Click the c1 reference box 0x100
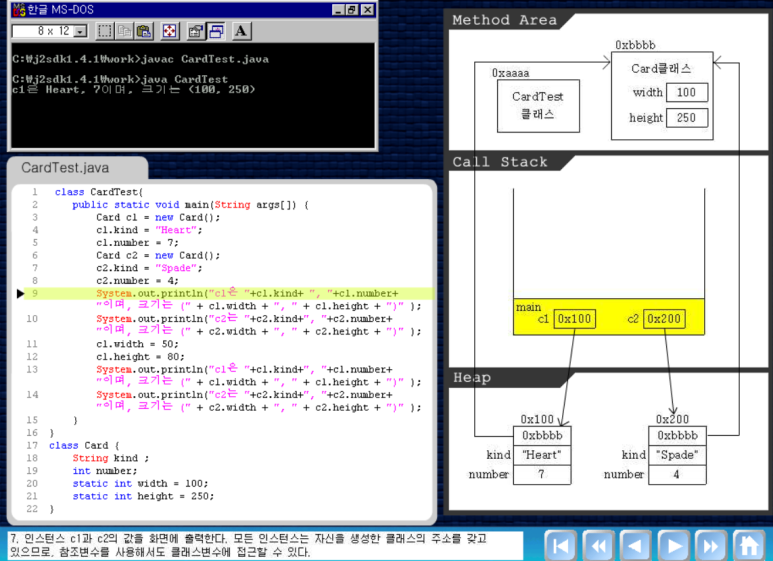Screen dimensions: 773x561 point(574,319)
